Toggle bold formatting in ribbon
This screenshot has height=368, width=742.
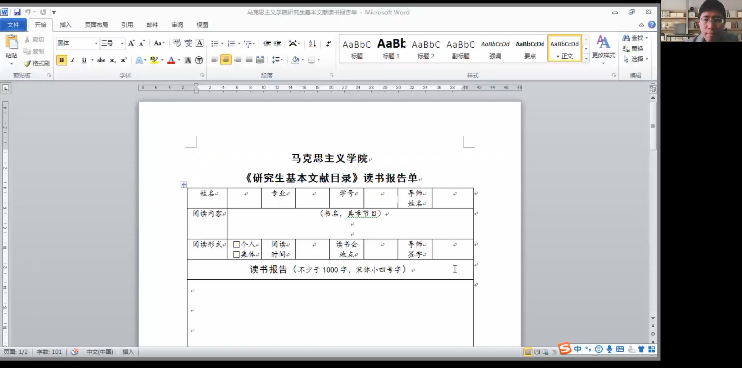(x=61, y=60)
